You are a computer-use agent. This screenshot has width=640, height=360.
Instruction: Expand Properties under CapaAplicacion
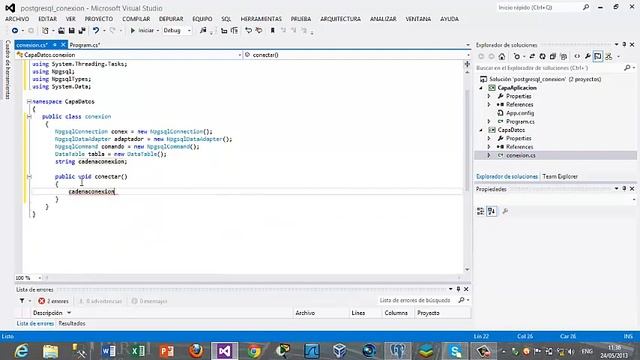coord(489,96)
